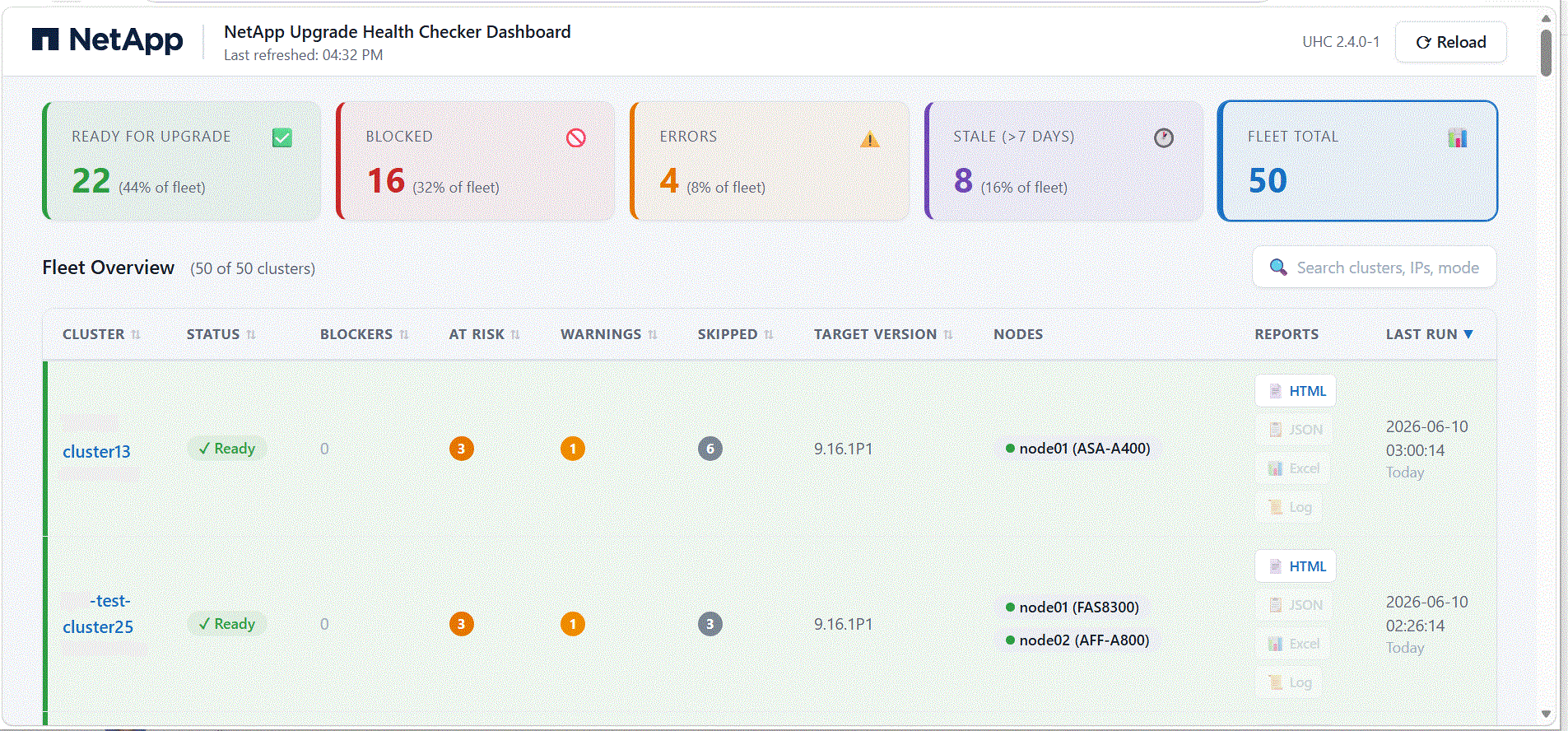
Task: Click blockers value 0 for cluster13
Action: coord(324,449)
